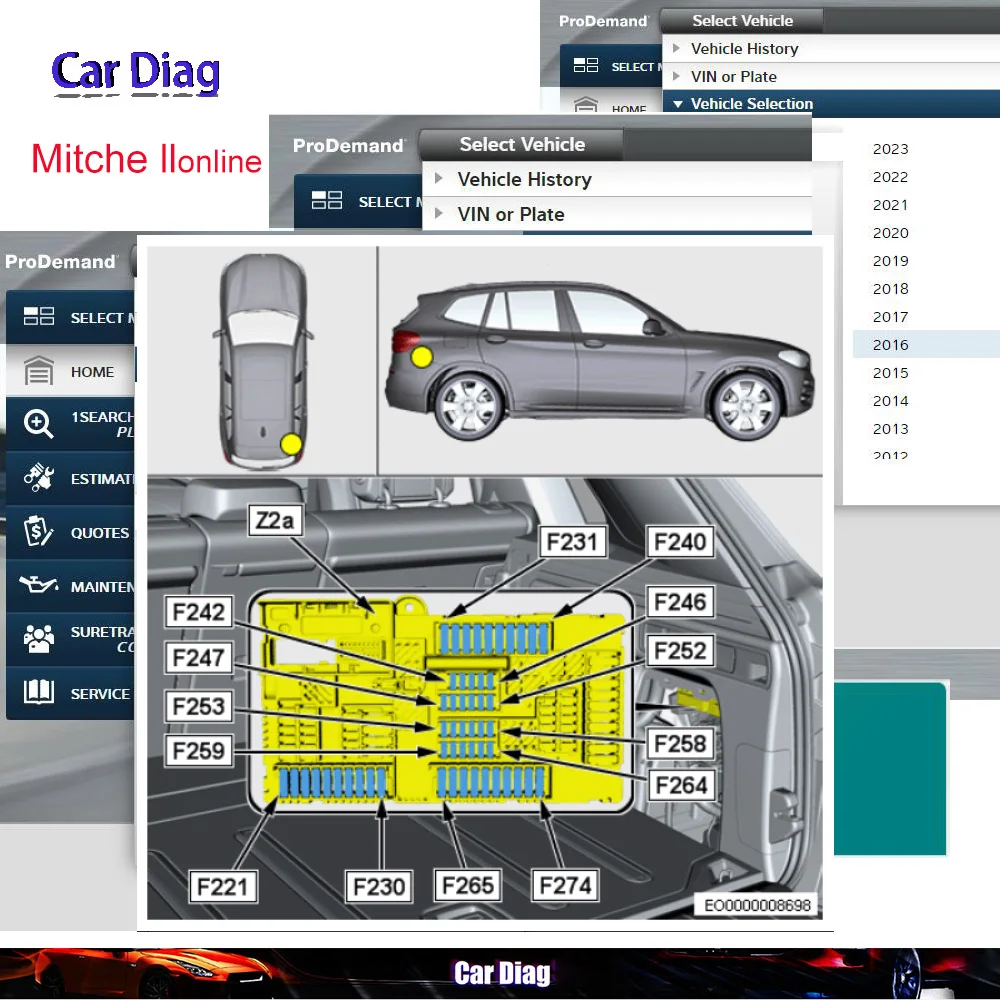Choose model year 2014

point(890,401)
